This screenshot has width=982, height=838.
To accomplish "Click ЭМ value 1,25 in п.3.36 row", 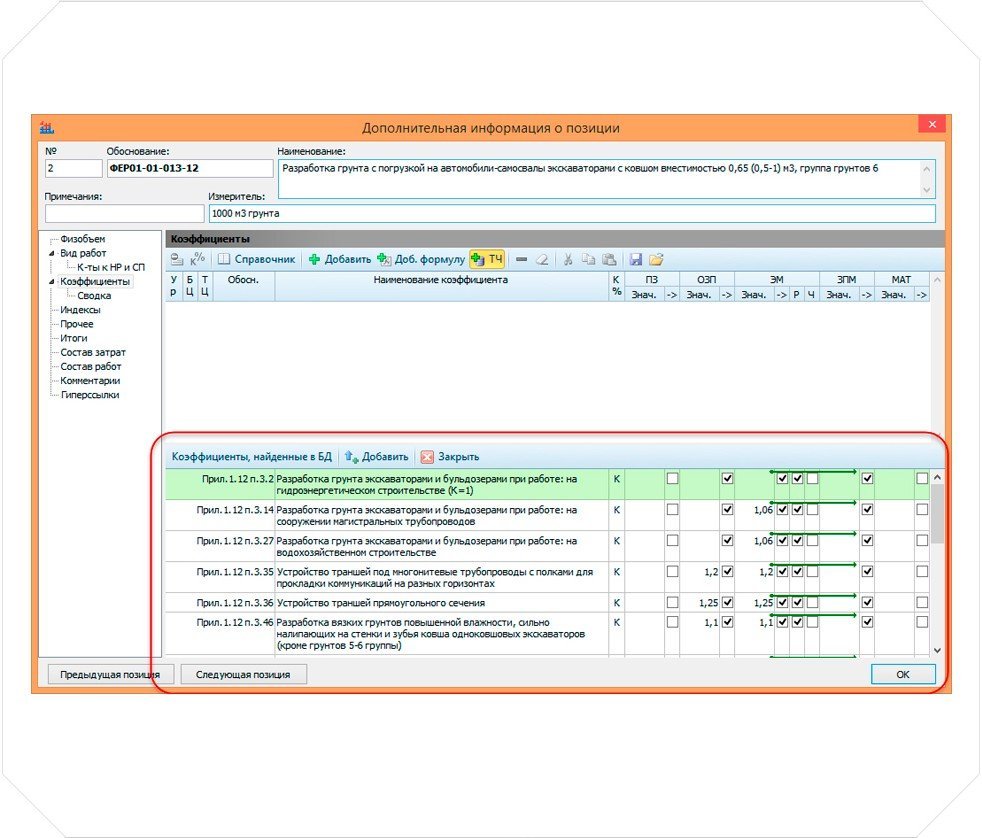I will click(763, 603).
